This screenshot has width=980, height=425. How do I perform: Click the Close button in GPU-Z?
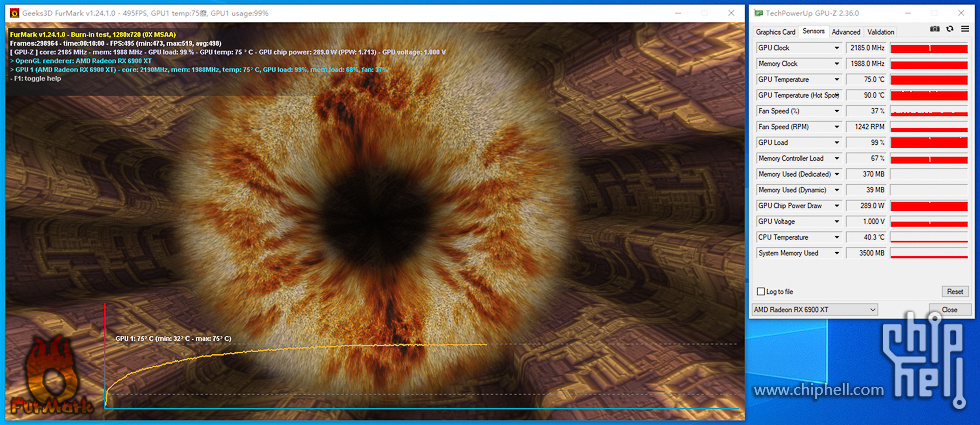[x=950, y=309]
